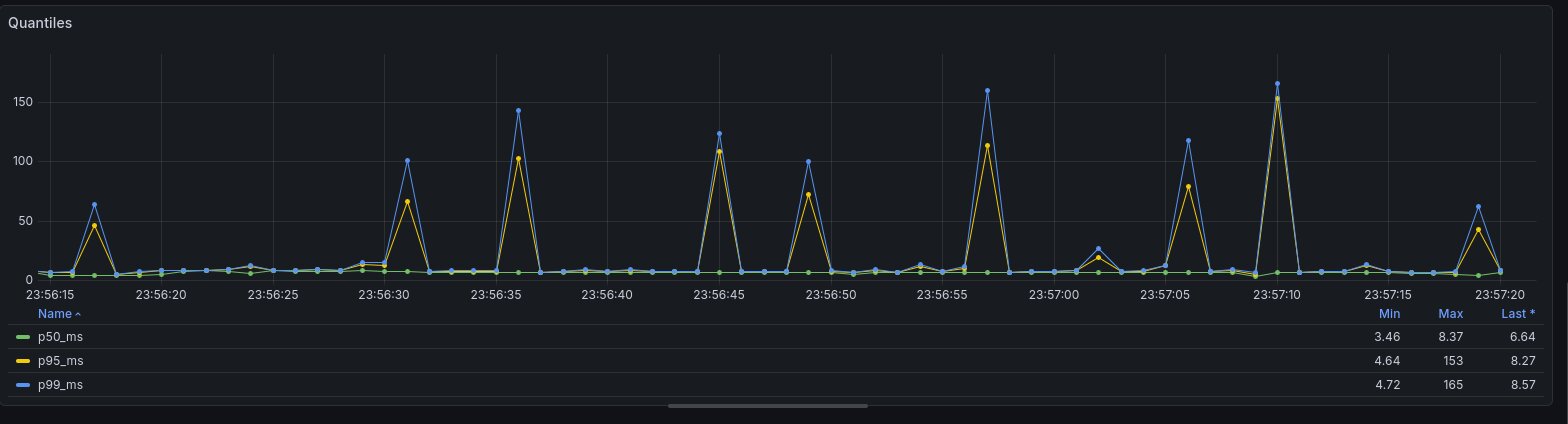Sort legend by the Min column
Image resolution: width=1568 pixels, height=424 pixels.
(x=1388, y=314)
